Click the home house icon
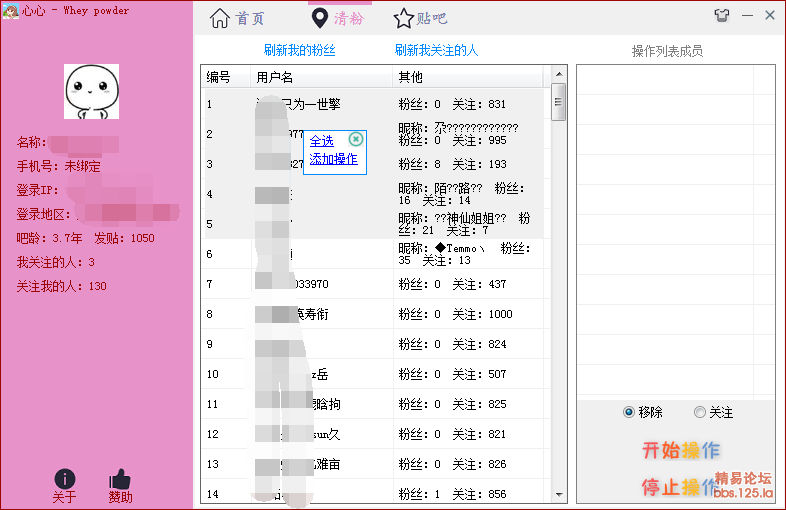786x510 pixels. tap(220, 19)
